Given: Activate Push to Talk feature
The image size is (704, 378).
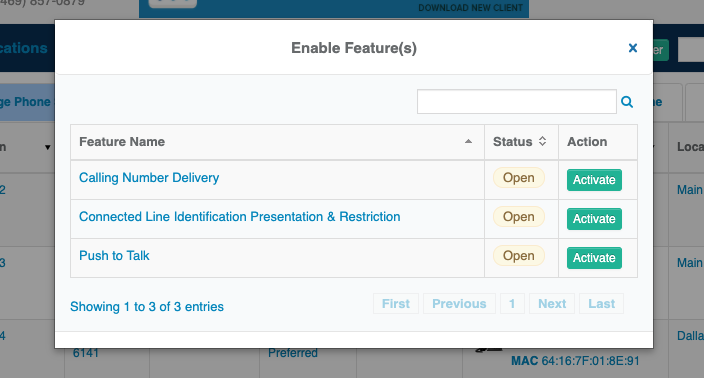Looking at the screenshot, I should (594, 258).
